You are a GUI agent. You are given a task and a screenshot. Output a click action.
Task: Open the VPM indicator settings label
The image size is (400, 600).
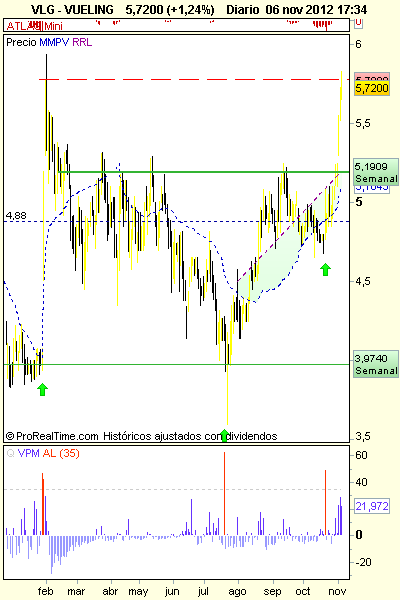tap(29, 453)
